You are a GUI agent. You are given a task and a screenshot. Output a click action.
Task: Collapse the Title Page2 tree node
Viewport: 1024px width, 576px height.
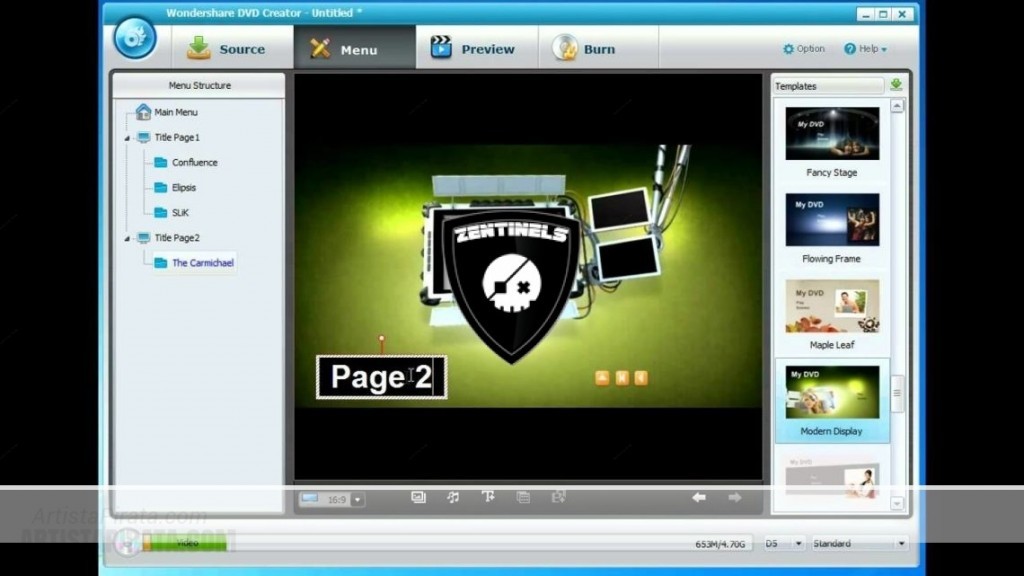[127, 238]
